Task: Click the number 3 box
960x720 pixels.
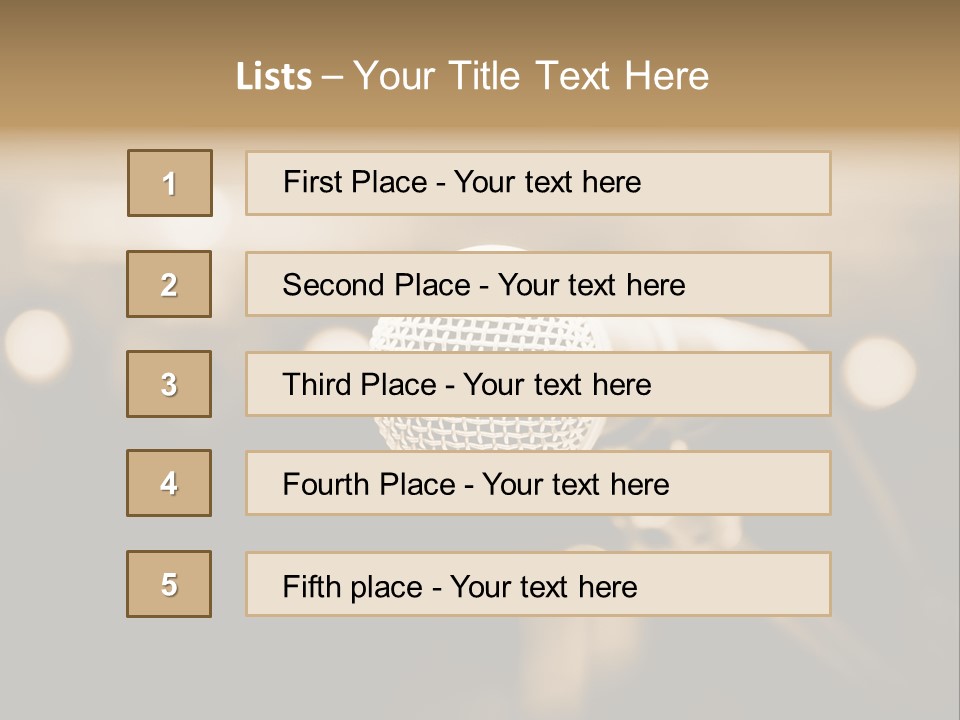Action: point(169,384)
